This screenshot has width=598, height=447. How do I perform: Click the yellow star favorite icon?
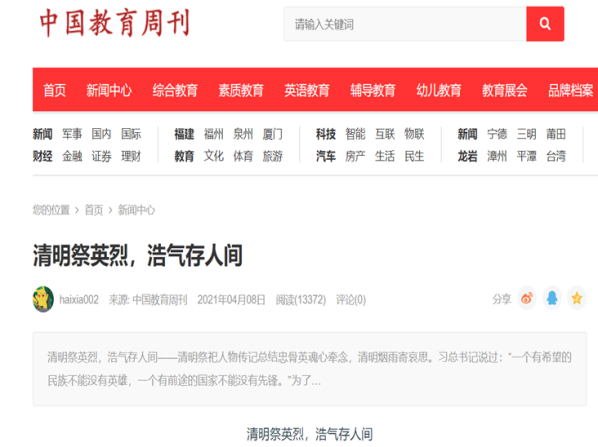(577, 298)
